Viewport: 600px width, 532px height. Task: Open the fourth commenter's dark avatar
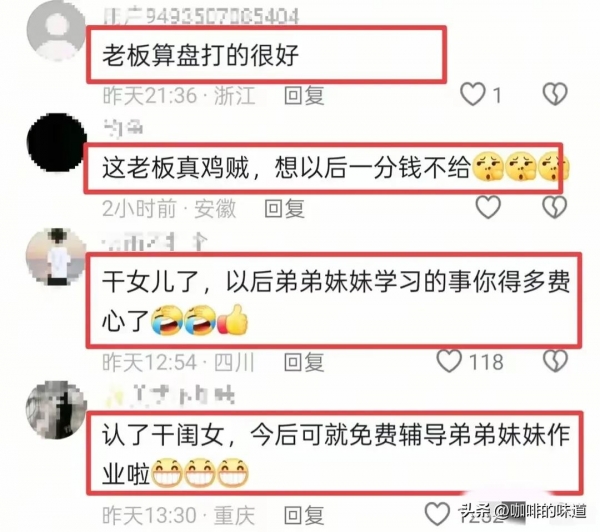click(56, 410)
